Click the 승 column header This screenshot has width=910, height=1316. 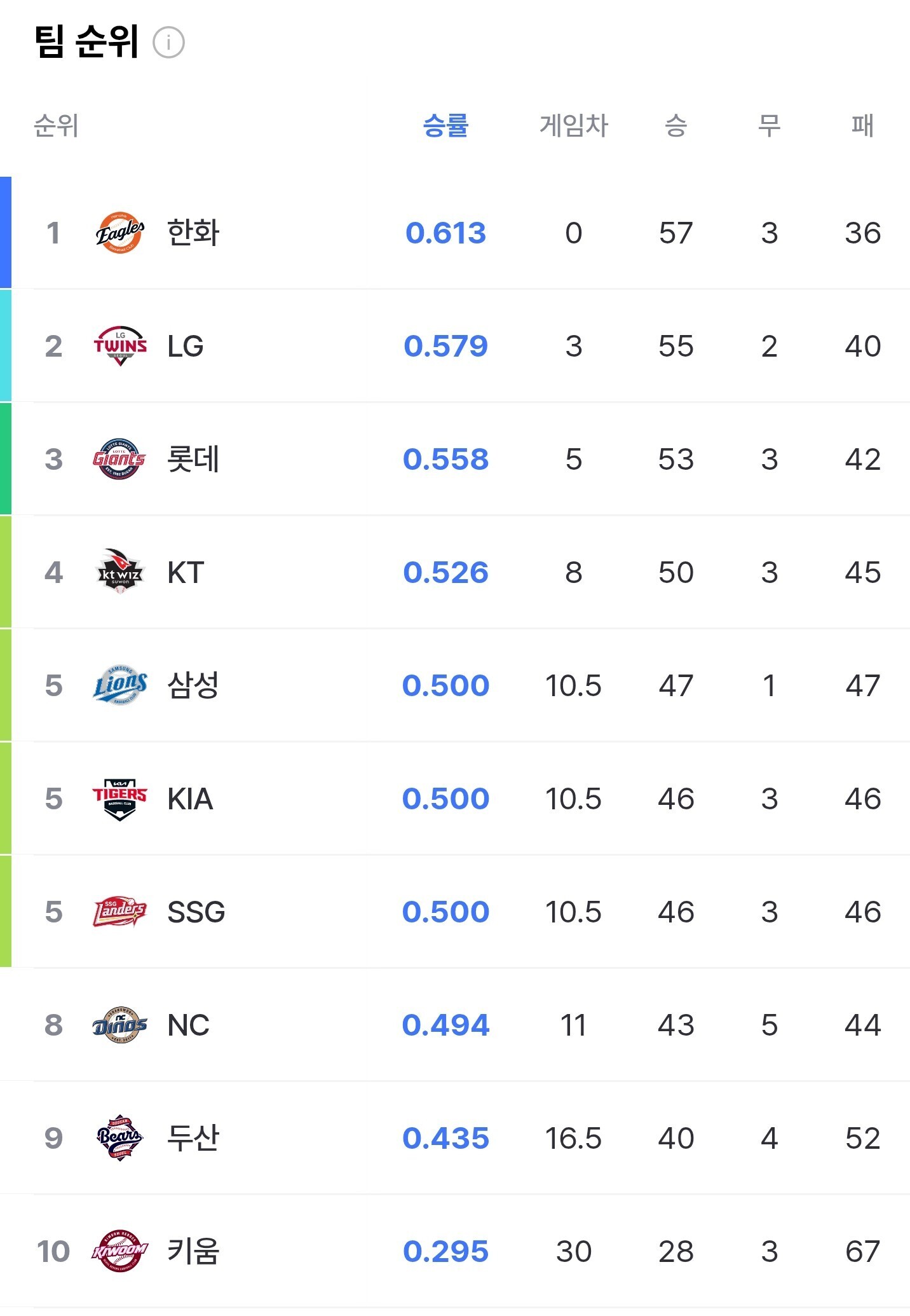click(676, 125)
